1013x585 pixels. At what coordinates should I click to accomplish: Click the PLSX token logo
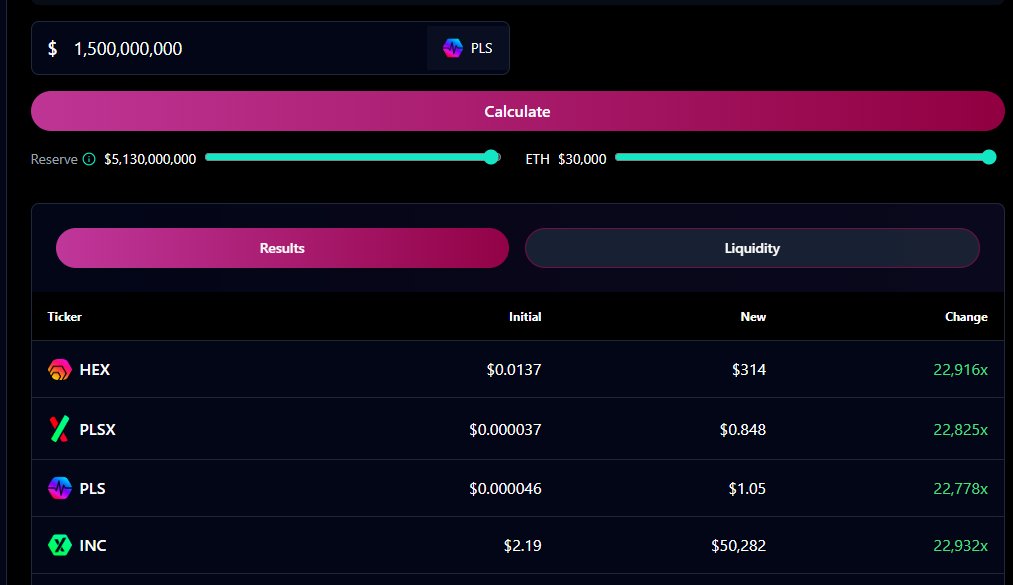click(59, 429)
